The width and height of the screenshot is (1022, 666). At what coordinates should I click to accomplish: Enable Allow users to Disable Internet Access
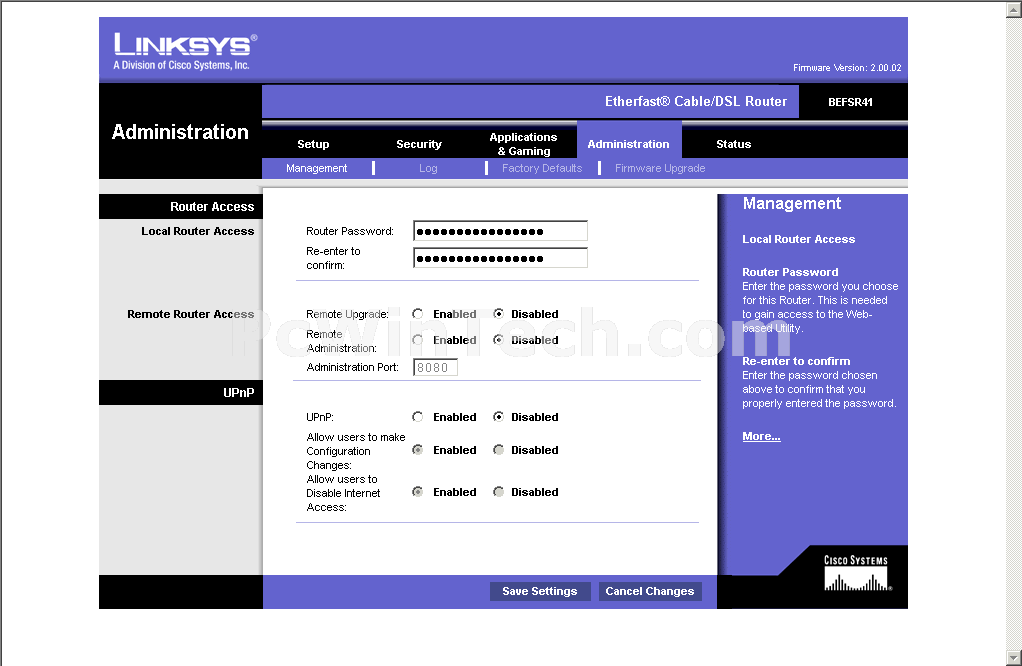(418, 491)
